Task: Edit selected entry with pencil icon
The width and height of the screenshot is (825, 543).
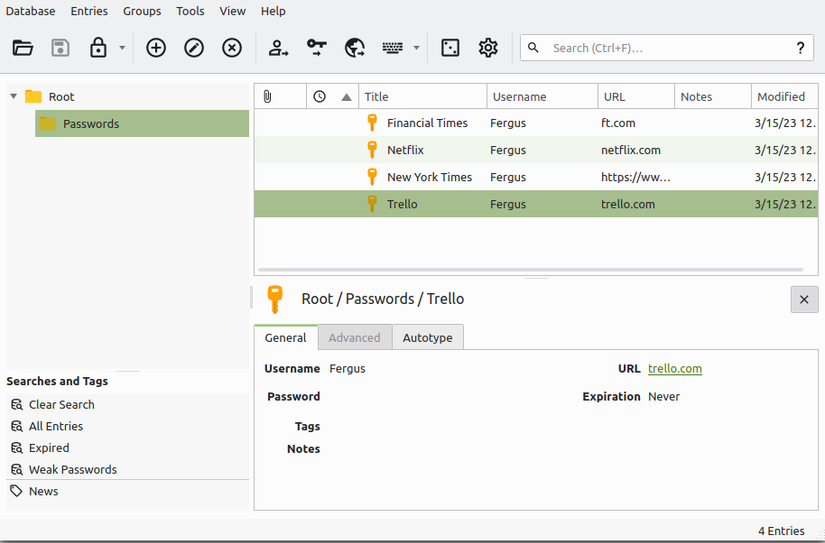Action: (194, 48)
